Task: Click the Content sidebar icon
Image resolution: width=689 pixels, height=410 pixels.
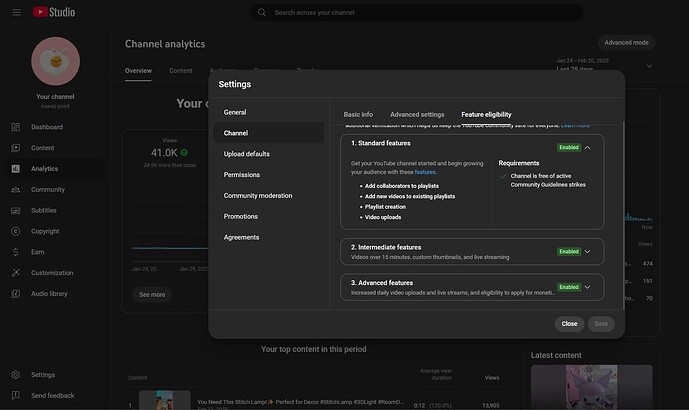Action: [x=16, y=148]
